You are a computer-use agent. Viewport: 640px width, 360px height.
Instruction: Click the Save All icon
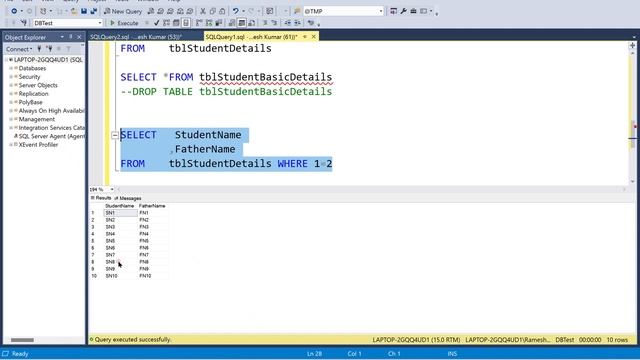(x=93, y=11)
